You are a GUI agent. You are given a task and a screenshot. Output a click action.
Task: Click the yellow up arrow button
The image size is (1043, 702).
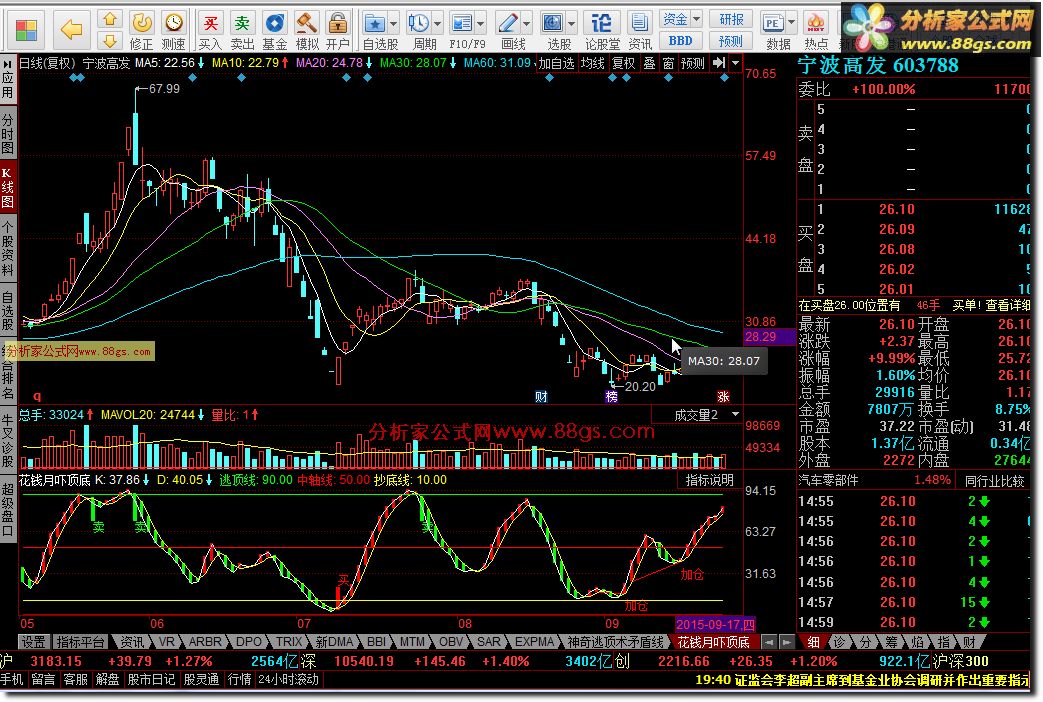tap(110, 19)
